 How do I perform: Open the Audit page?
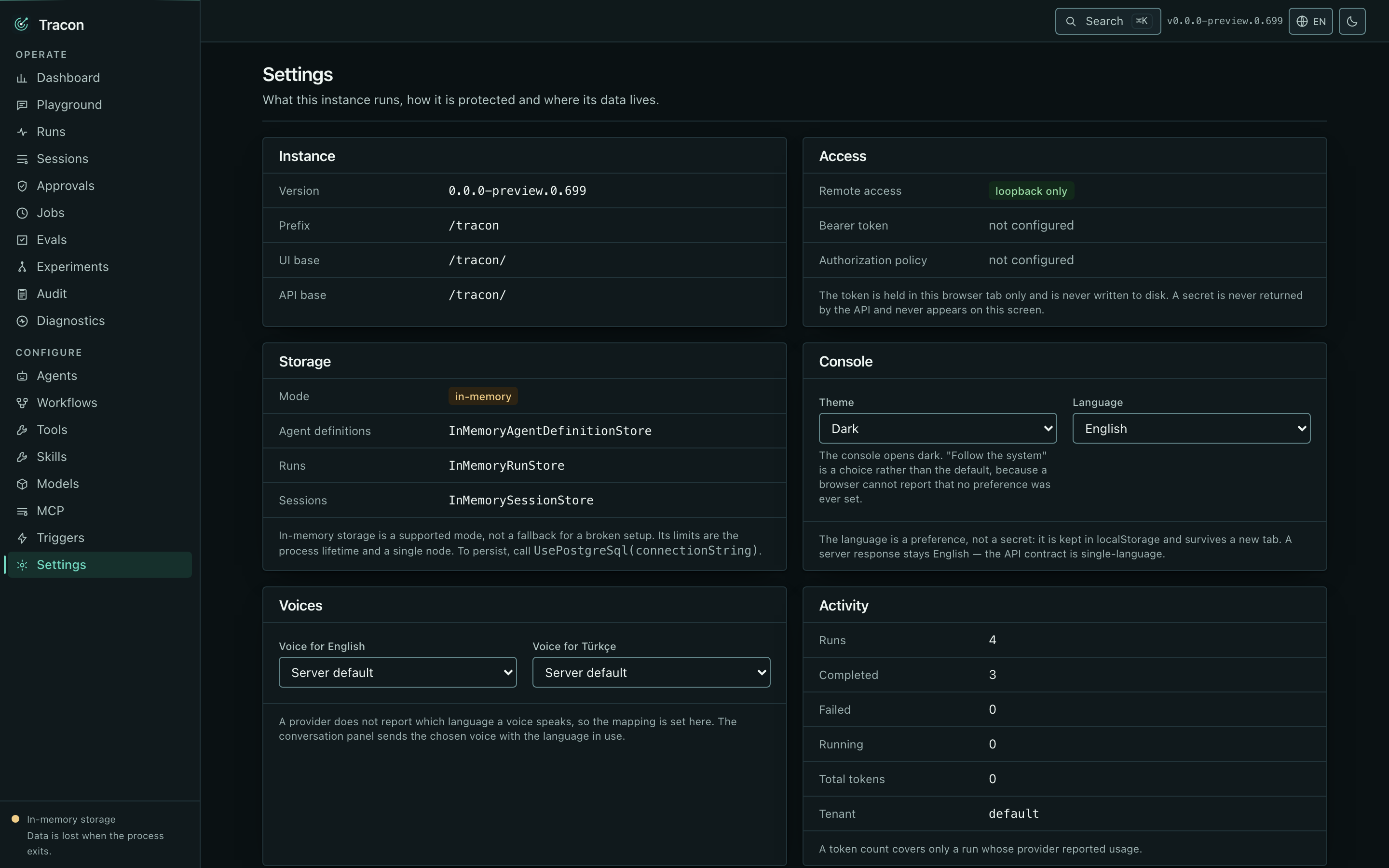pos(99,294)
